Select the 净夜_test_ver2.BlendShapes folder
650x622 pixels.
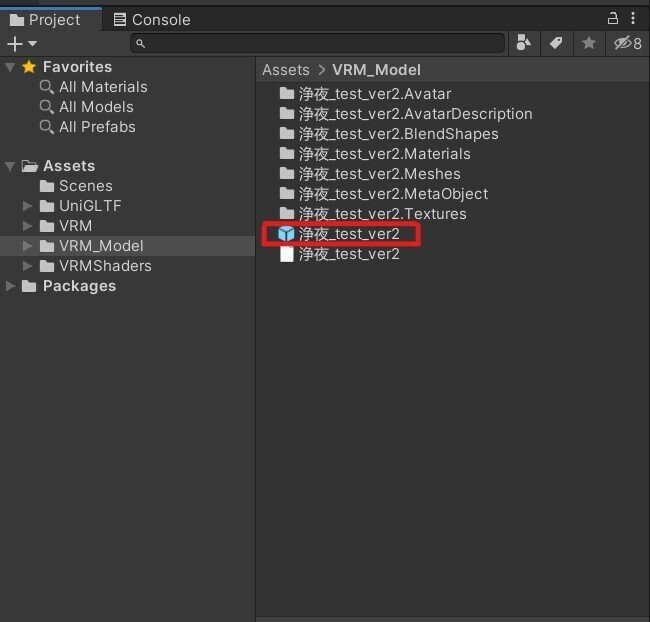coord(389,134)
